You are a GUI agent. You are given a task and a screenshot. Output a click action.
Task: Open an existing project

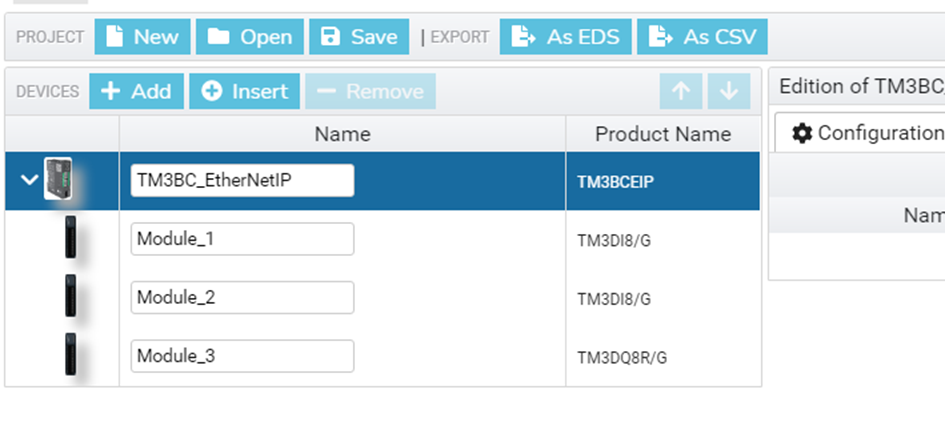[250, 37]
